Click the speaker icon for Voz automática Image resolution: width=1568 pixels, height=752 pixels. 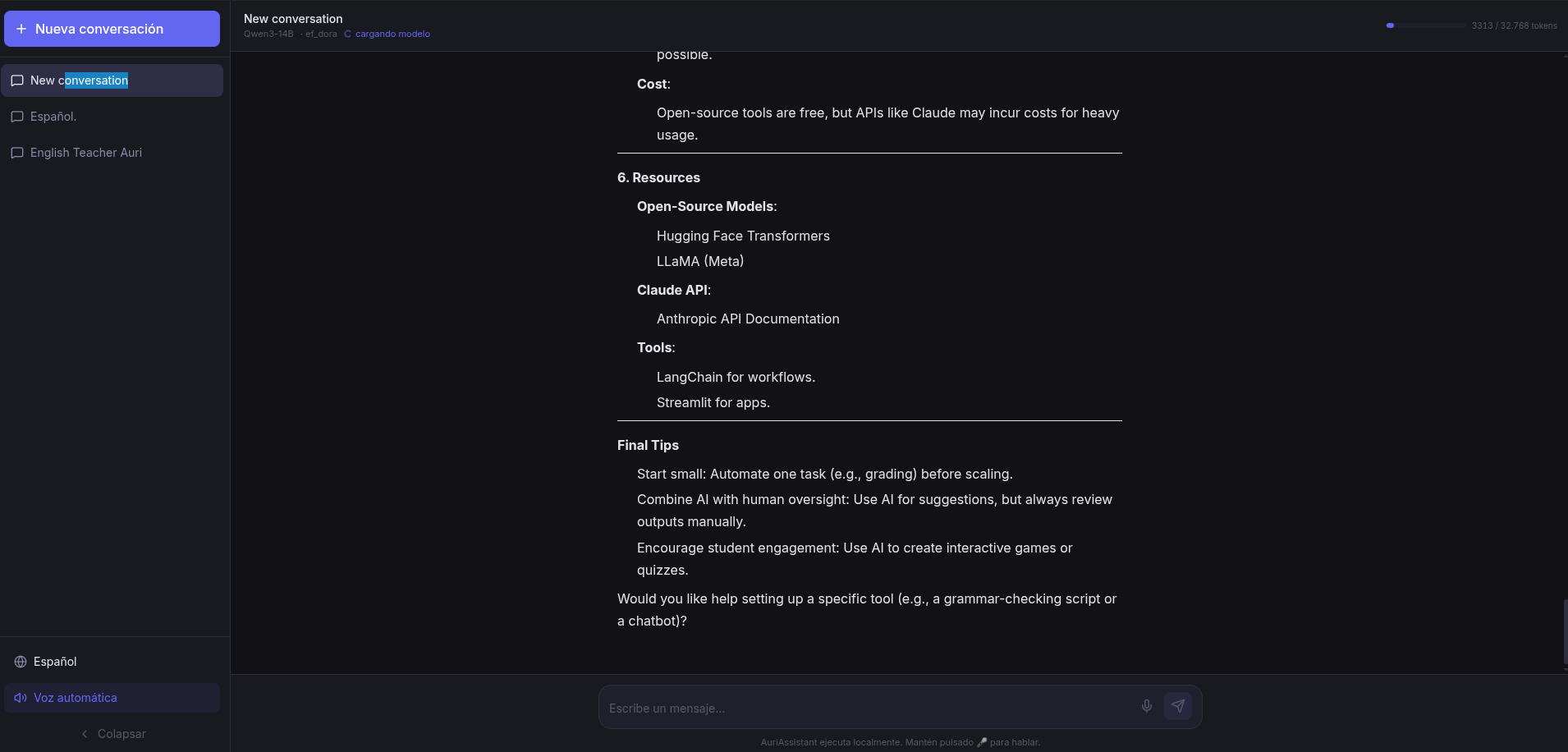21,698
